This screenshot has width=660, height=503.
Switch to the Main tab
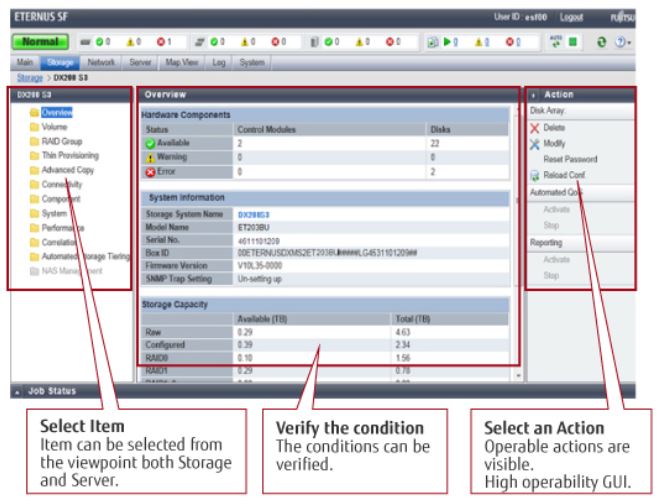pyautogui.click(x=25, y=62)
